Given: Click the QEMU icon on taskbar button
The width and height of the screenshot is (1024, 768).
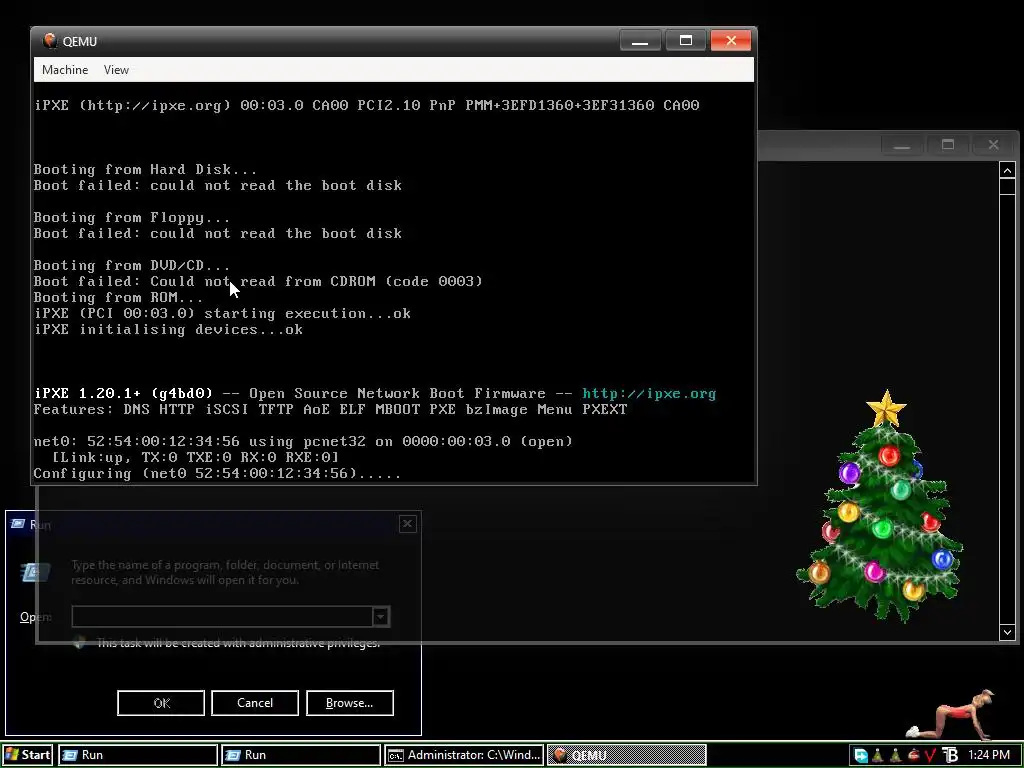Looking at the screenshot, I should (x=560, y=755).
